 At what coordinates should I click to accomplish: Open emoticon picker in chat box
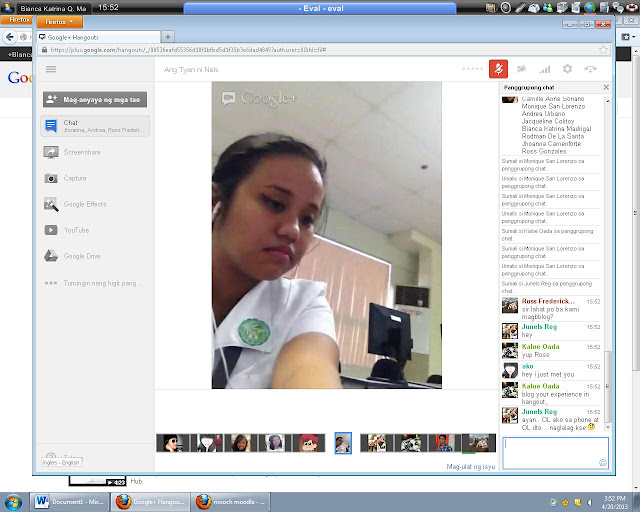click(602, 463)
